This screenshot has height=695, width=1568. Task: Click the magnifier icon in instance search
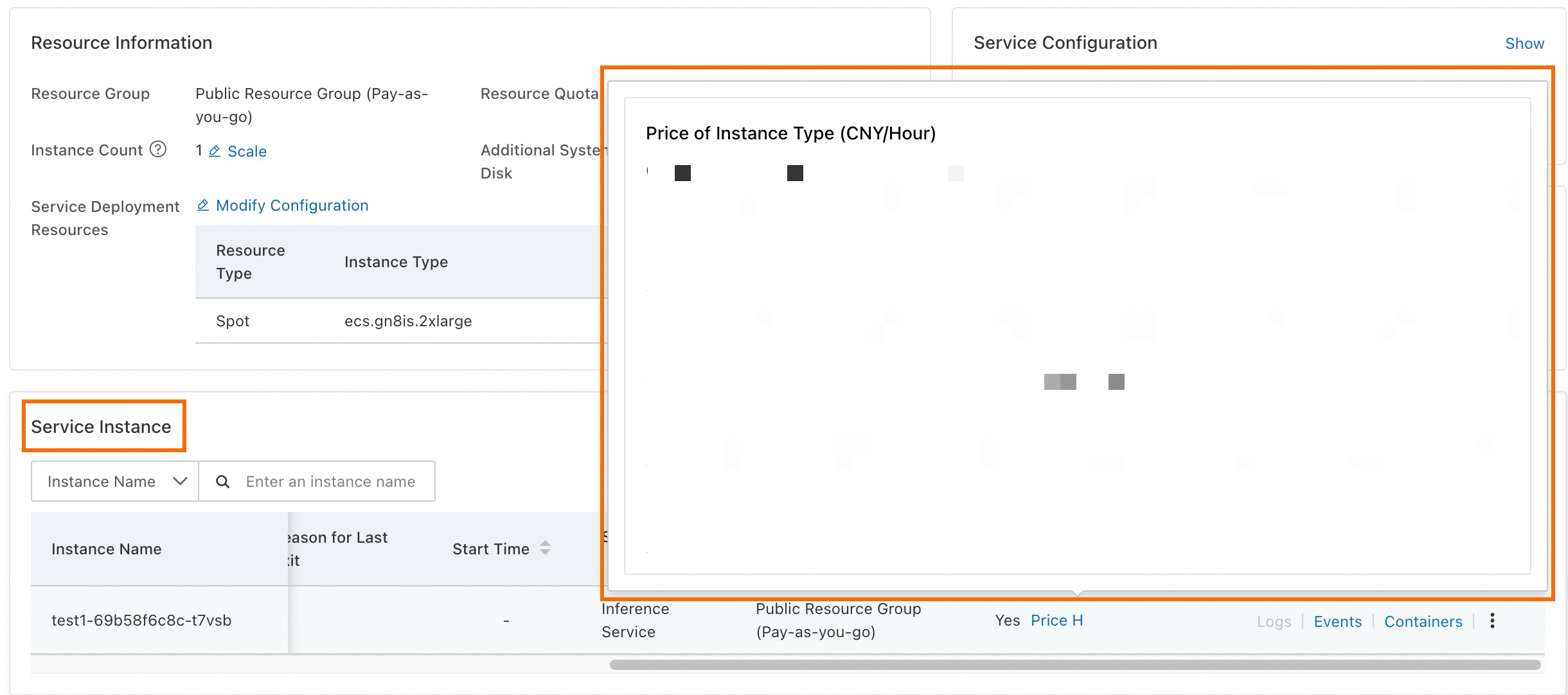coord(222,482)
